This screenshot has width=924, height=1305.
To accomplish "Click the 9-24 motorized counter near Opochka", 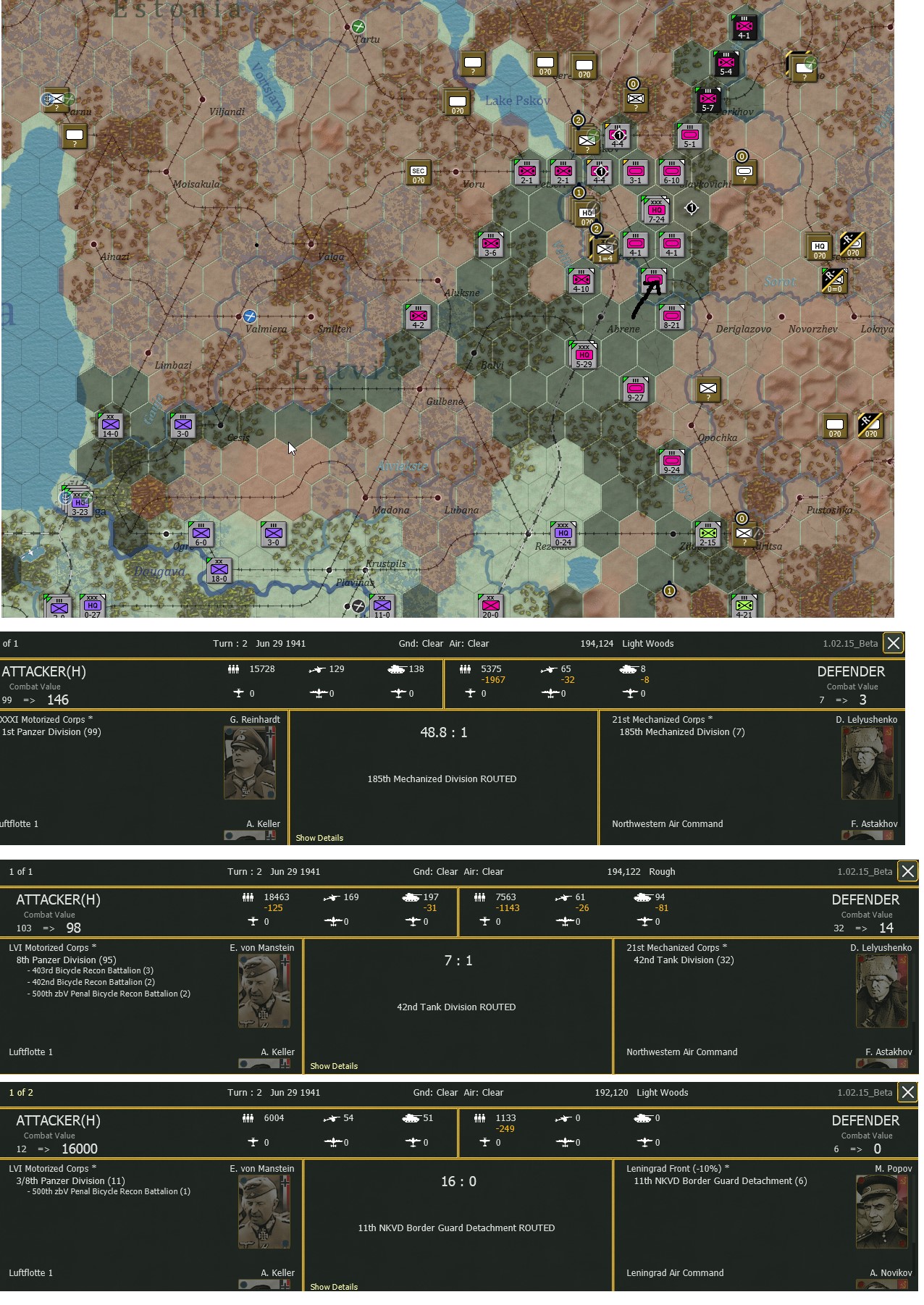I will tap(671, 462).
